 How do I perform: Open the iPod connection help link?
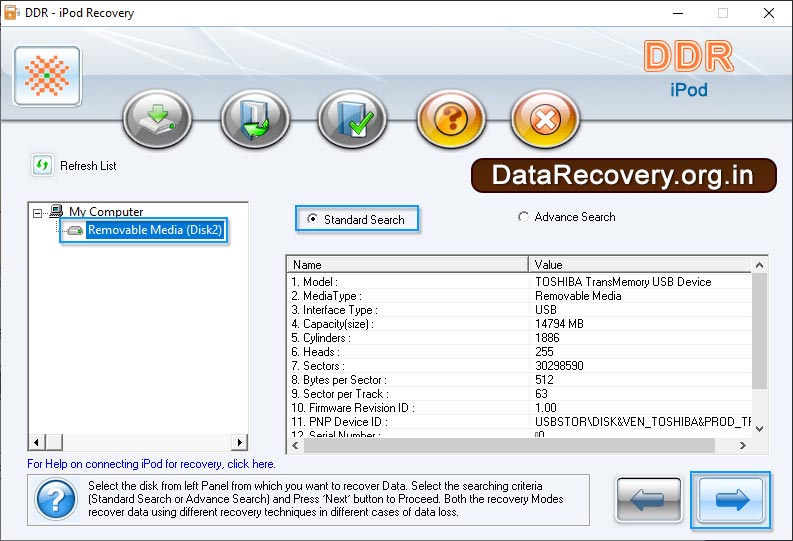click(151, 464)
